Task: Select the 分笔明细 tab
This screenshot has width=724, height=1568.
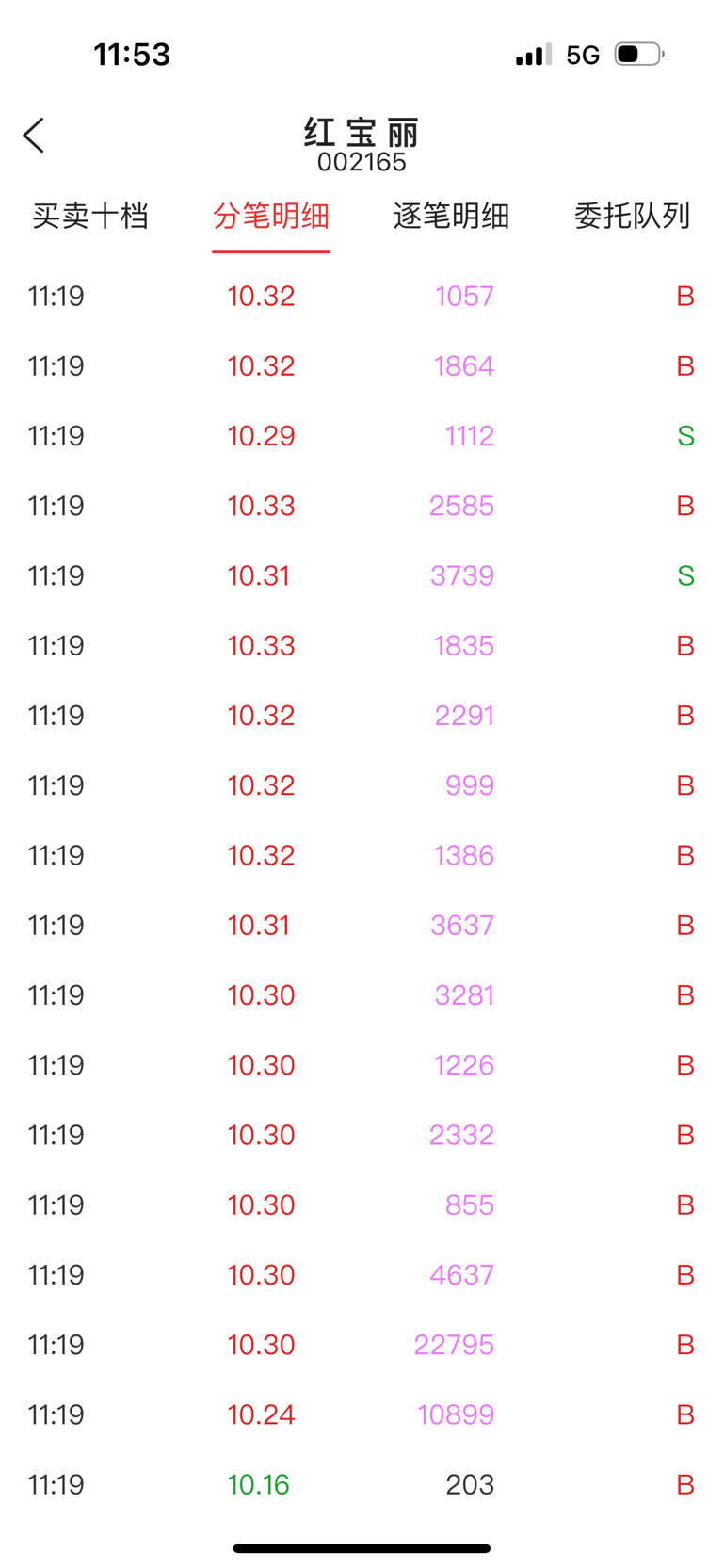Action: click(271, 216)
